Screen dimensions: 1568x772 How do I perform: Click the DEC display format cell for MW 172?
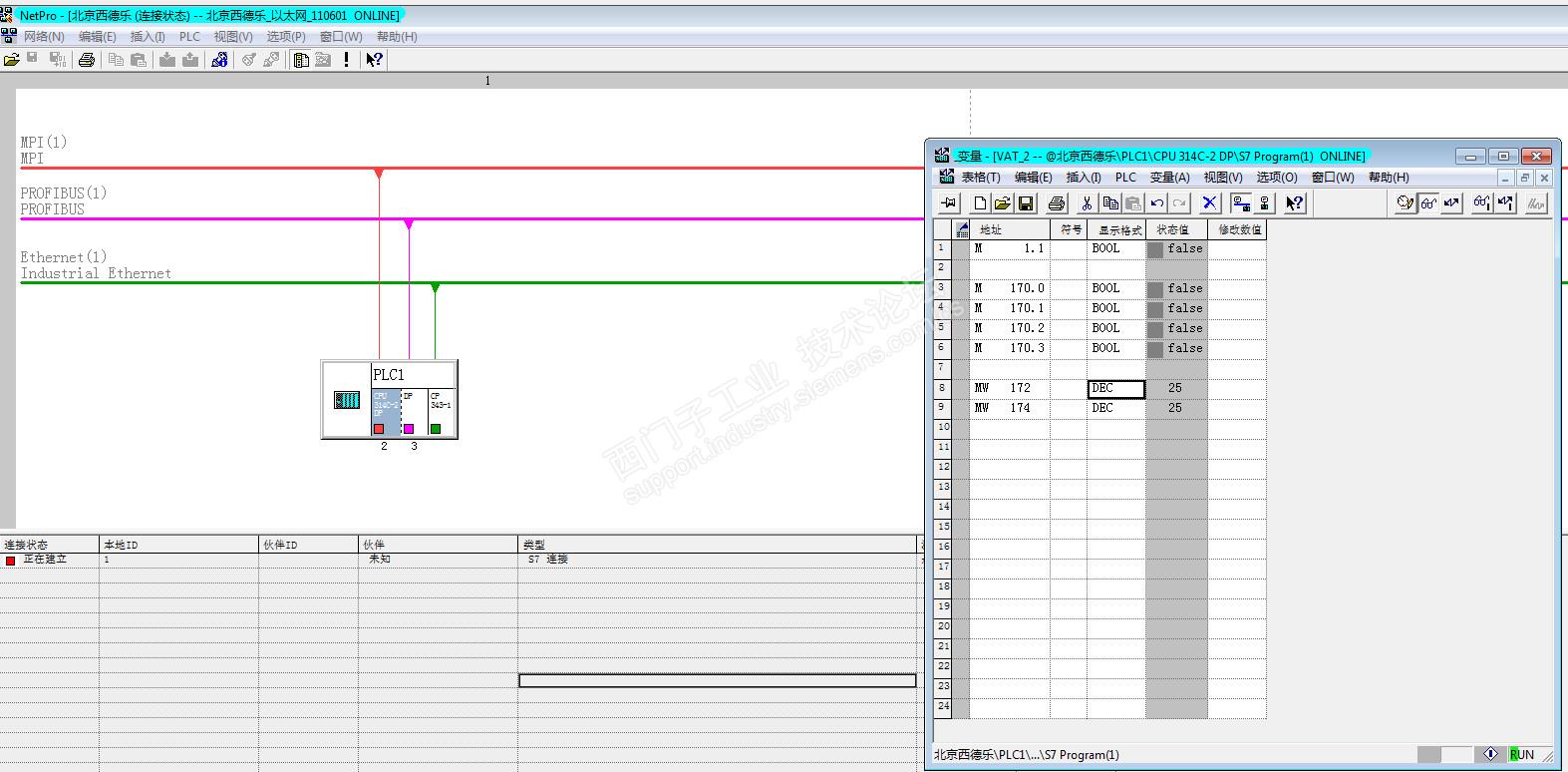[x=1116, y=389]
